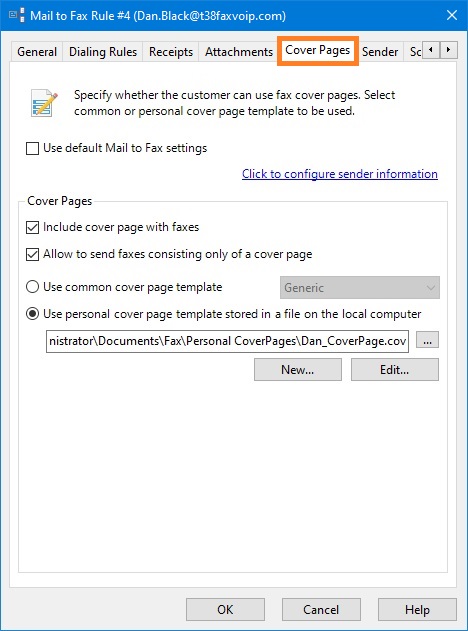
Task: Click the cover page notepad pencil icon
Action: pyautogui.click(x=44, y=103)
